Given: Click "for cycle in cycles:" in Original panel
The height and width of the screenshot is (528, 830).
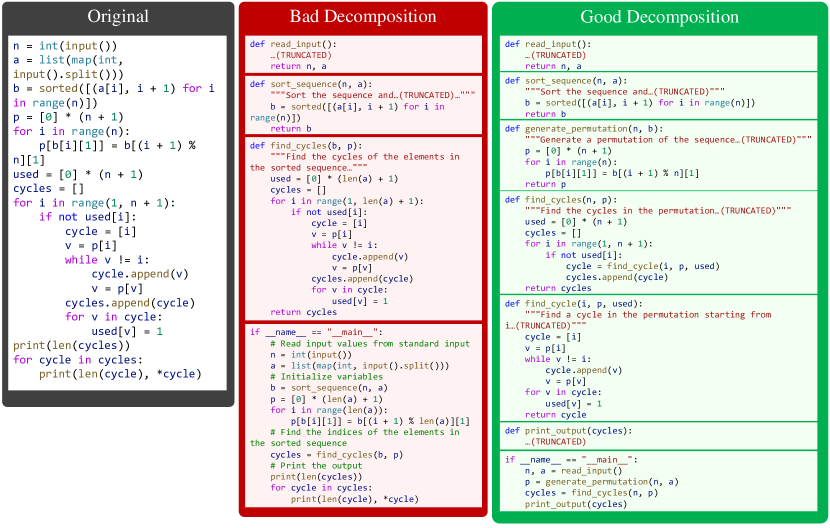Looking at the screenshot, I should pos(78,360).
